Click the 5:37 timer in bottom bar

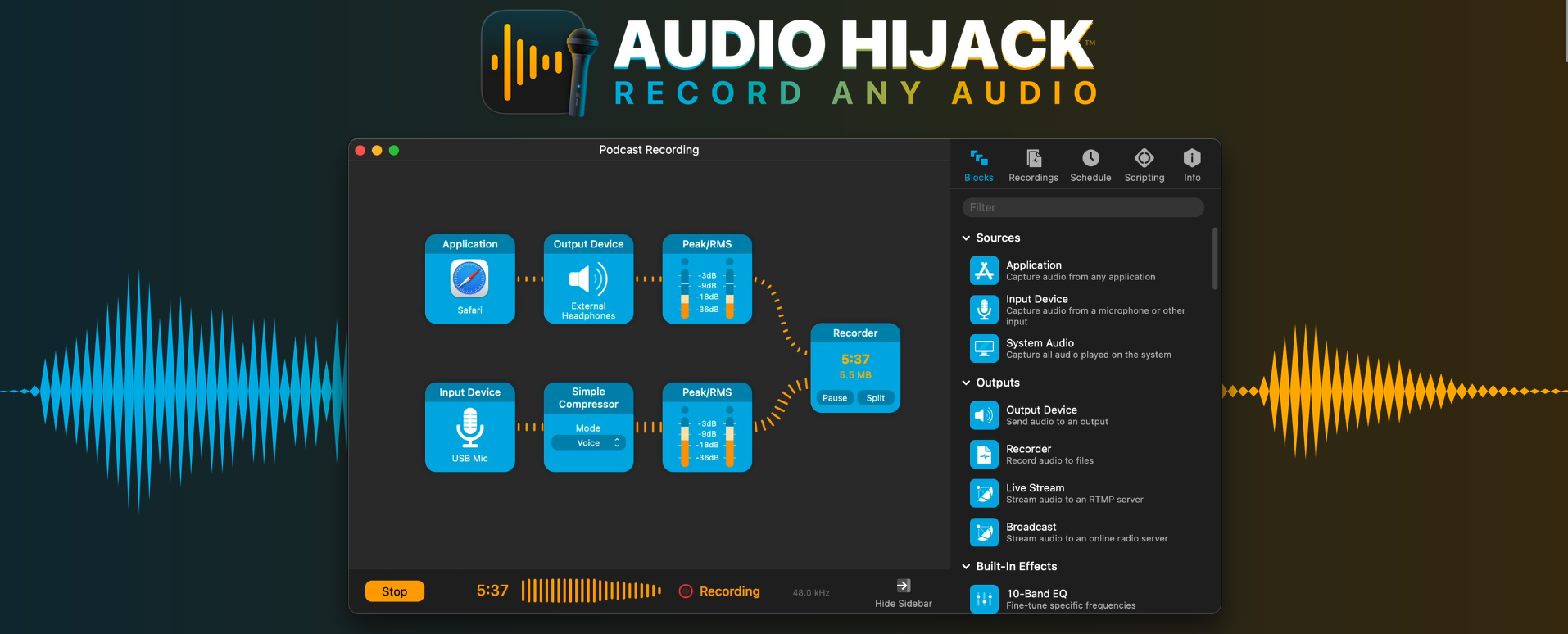pos(492,591)
